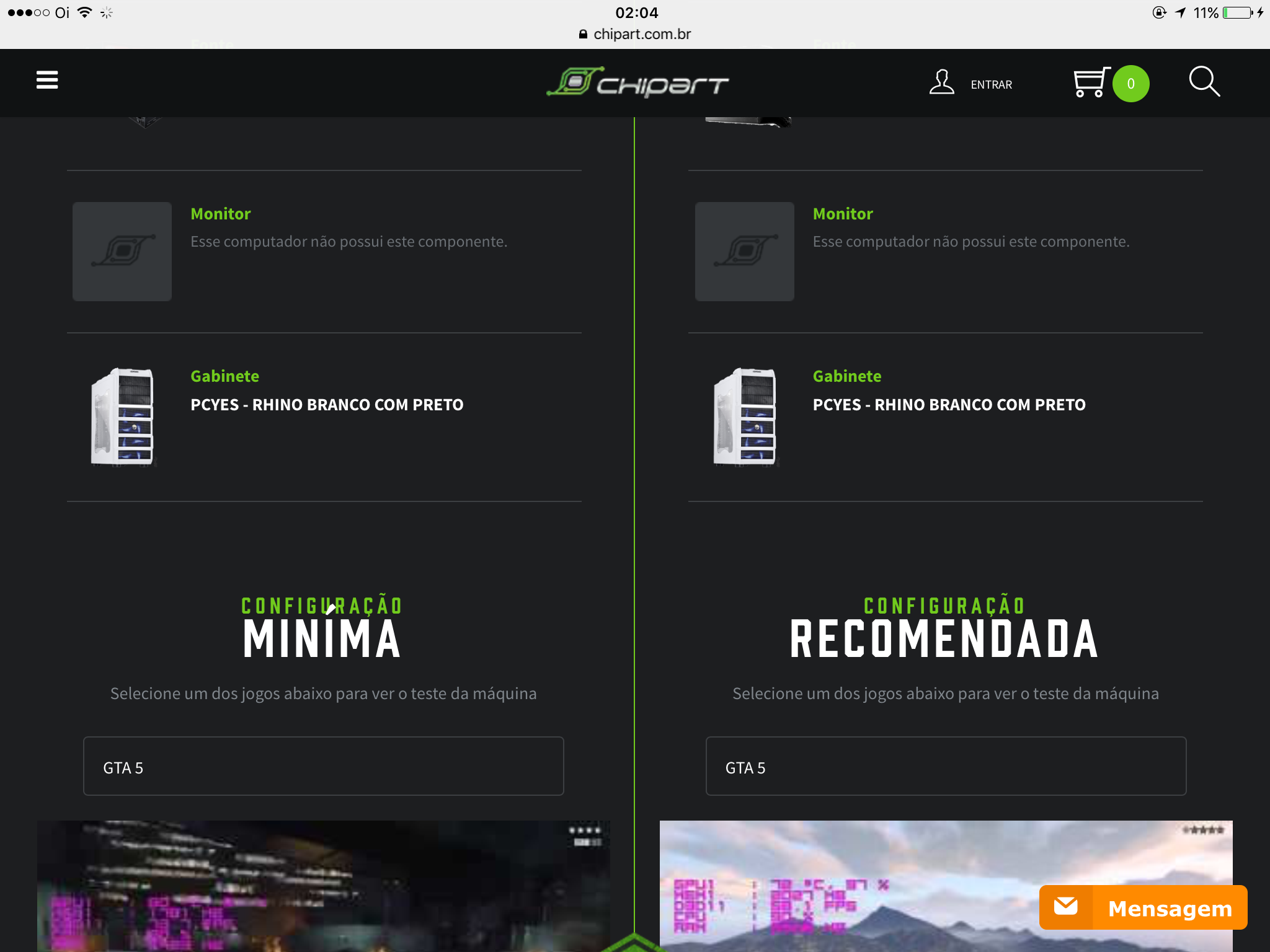
Task: Open the minimum configuration GTA 5 test video
Action: pyautogui.click(x=324, y=886)
